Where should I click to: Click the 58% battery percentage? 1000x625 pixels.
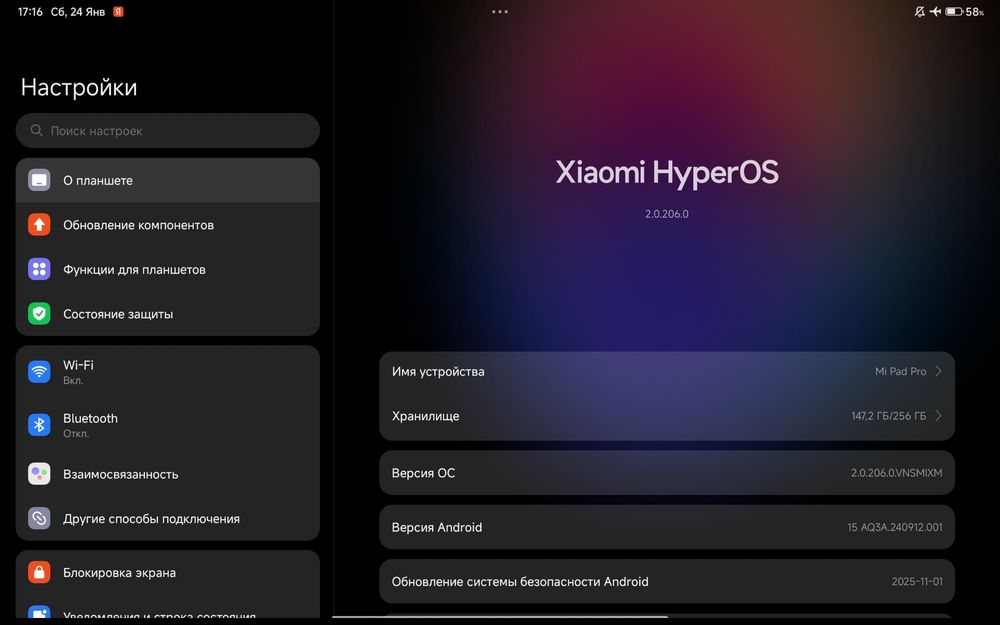pyautogui.click(x=974, y=11)
